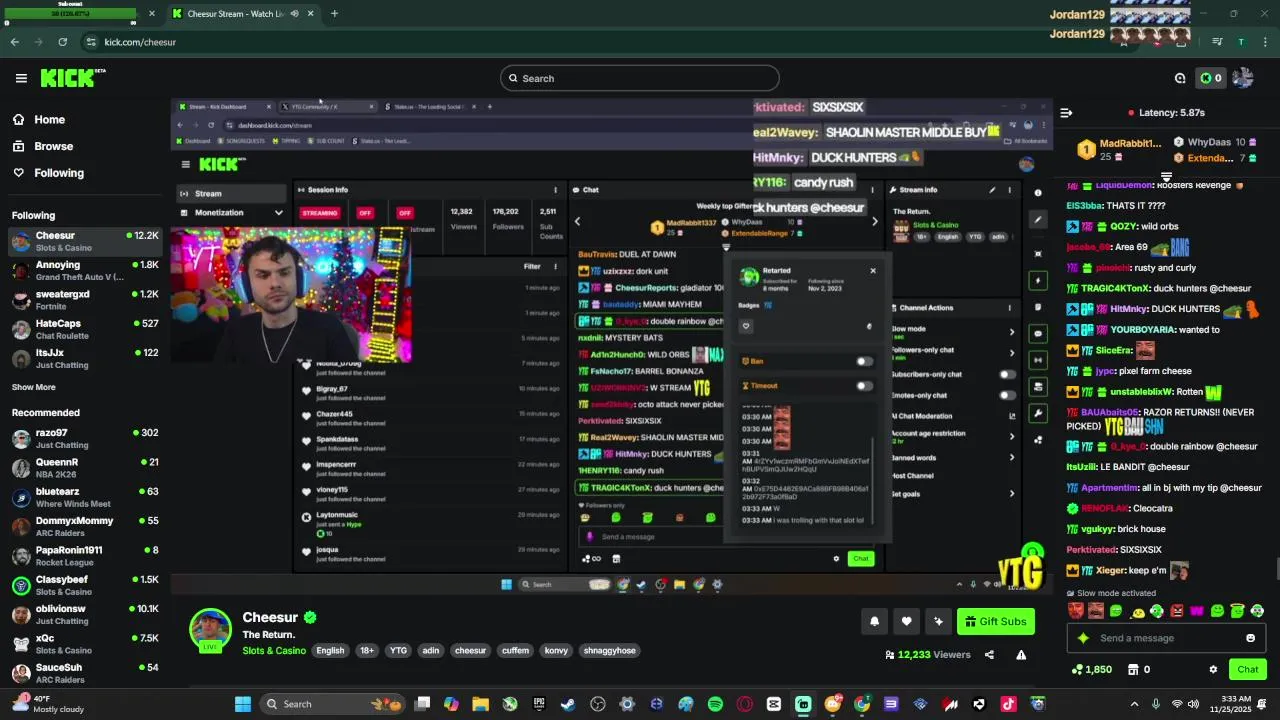Screen dimensions: 1280x720
Task: Click the 12,233 Viewers count
Action: click(x=927, y=655)
